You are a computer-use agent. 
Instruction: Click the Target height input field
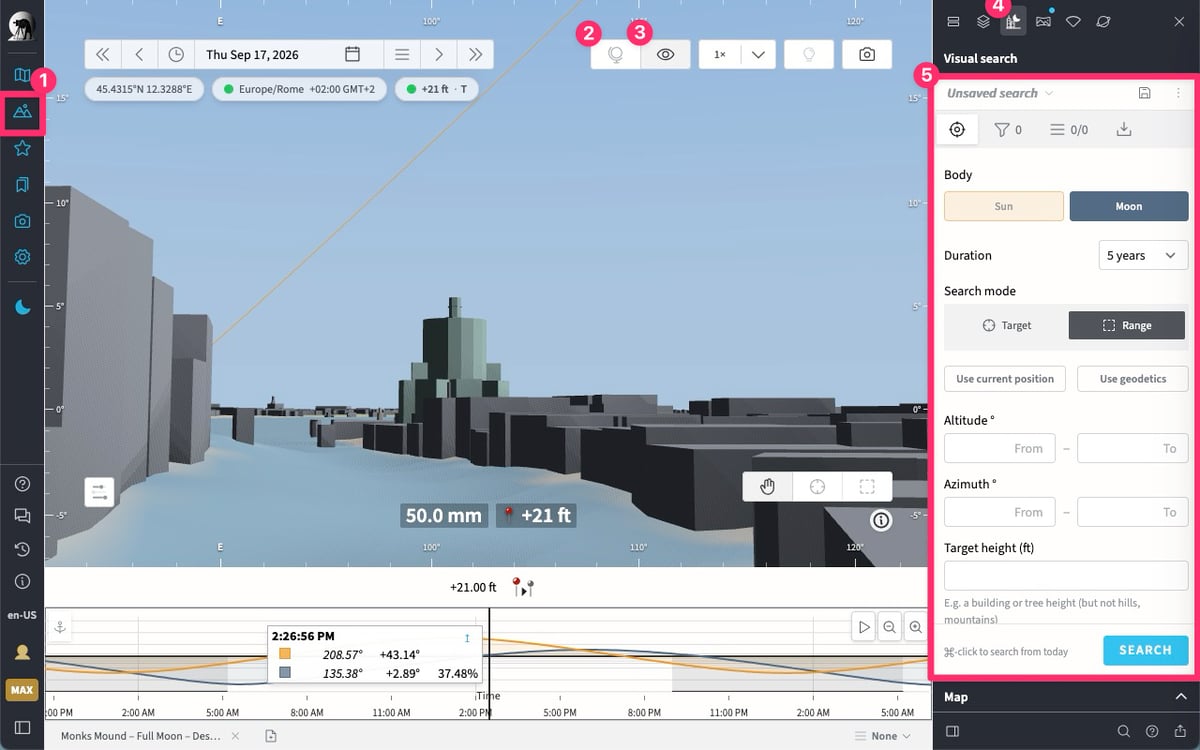point(1066,575)
